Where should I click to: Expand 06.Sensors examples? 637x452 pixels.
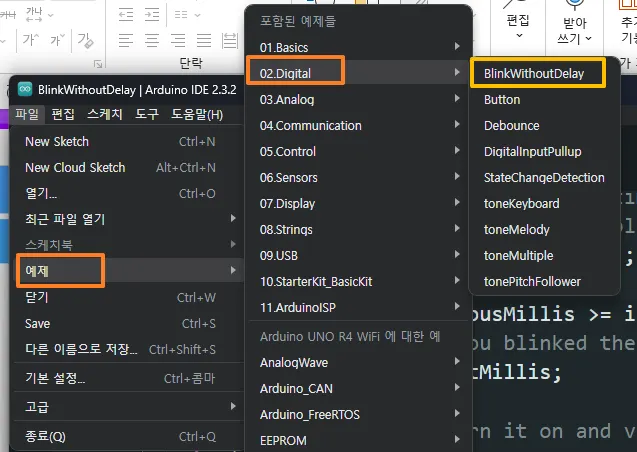pos(359,177)
